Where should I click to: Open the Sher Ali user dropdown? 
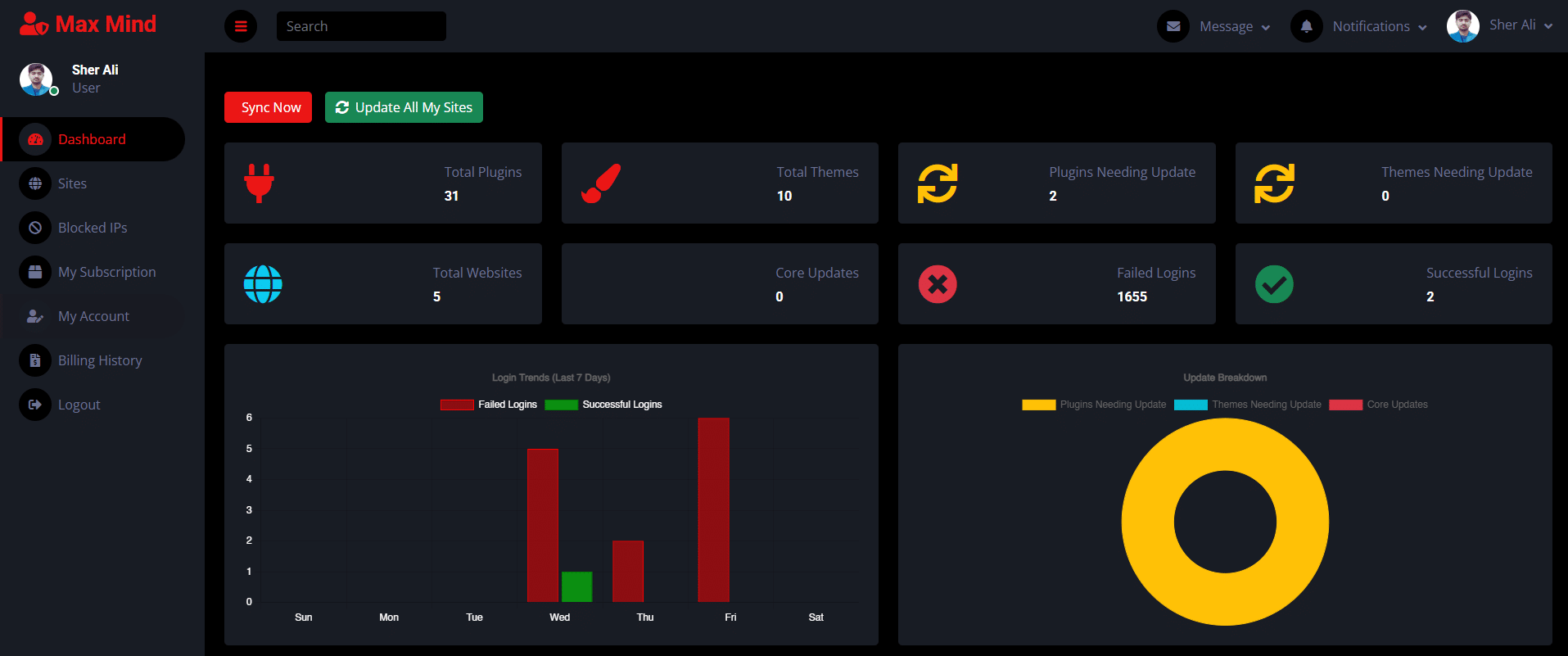click(1521, 25)
